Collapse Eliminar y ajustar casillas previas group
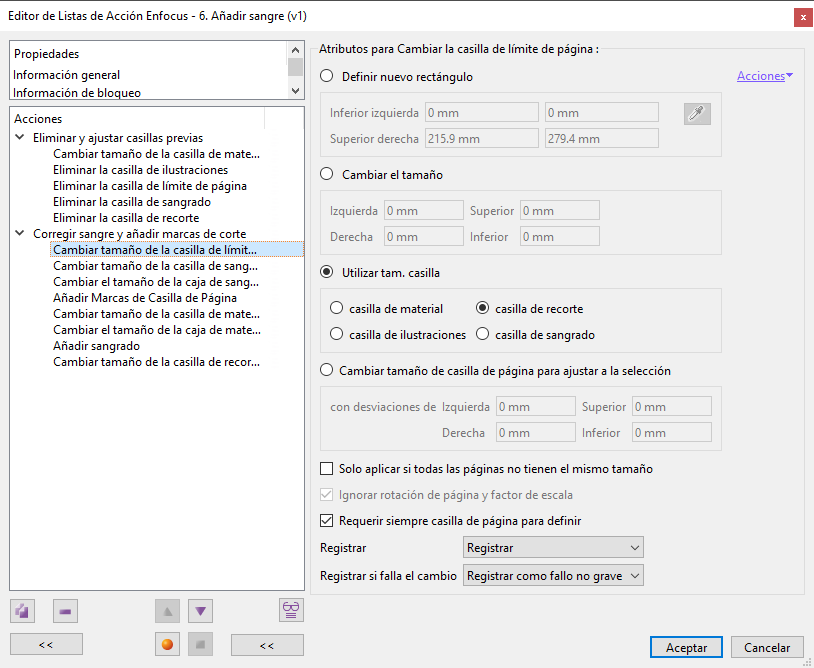 pyautogui.click(x=20, y=138)
